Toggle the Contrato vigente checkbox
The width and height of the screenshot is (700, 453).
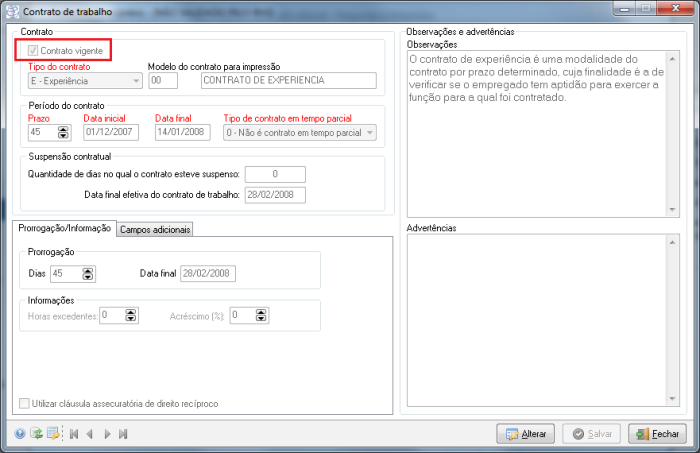point(34,50)
